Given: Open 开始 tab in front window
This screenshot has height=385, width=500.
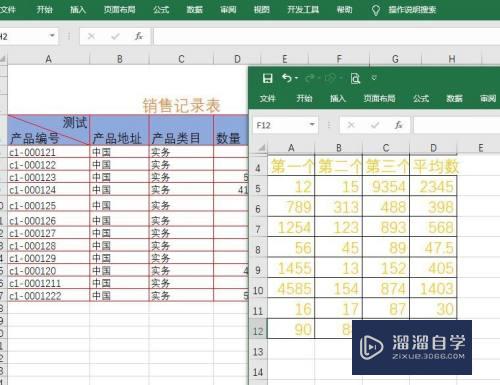Looking at the screenshot, I should pos(304,98).
